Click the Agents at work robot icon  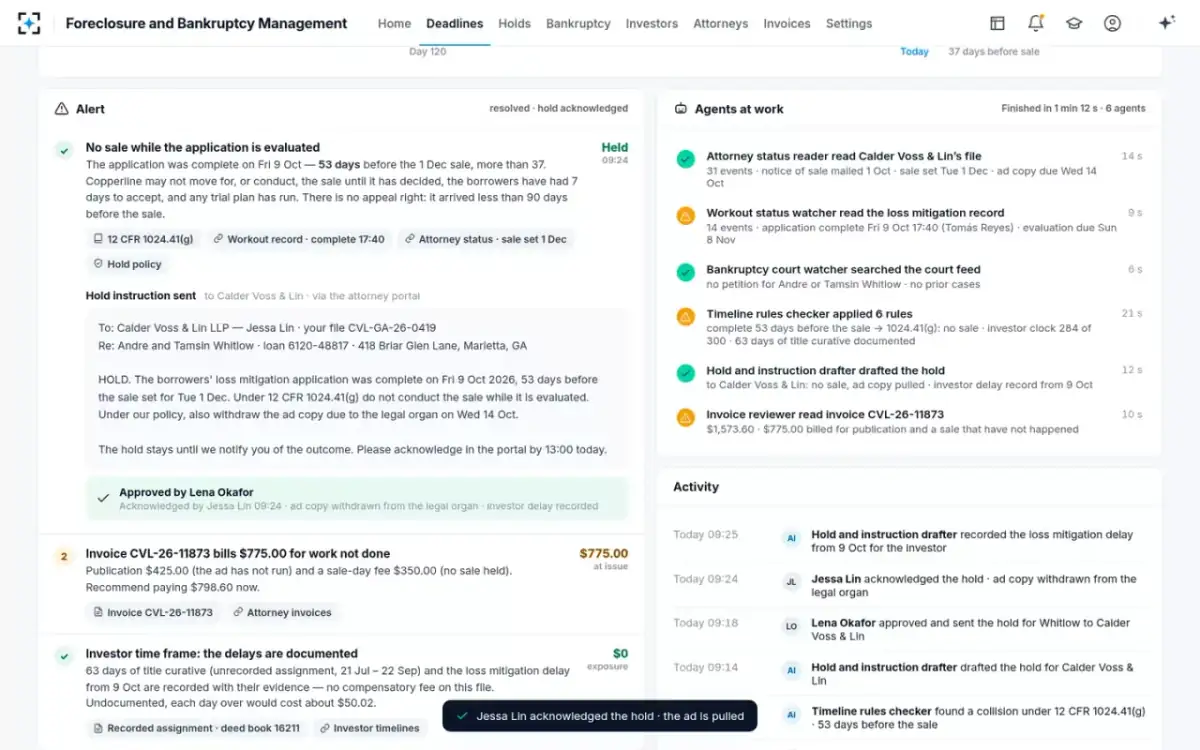pyautogui.click(x=681, y=109)
